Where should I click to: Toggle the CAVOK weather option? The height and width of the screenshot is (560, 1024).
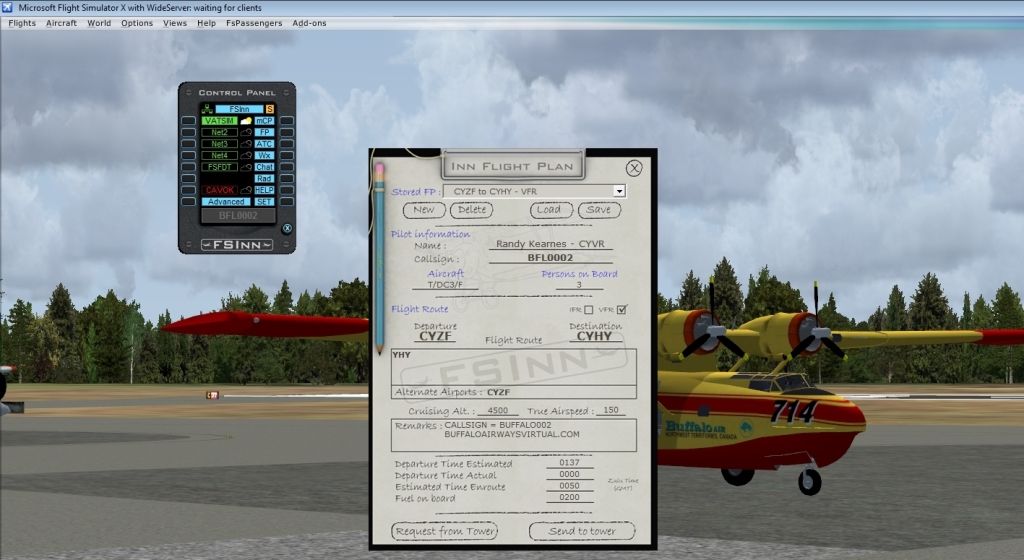tap(219, 190)
